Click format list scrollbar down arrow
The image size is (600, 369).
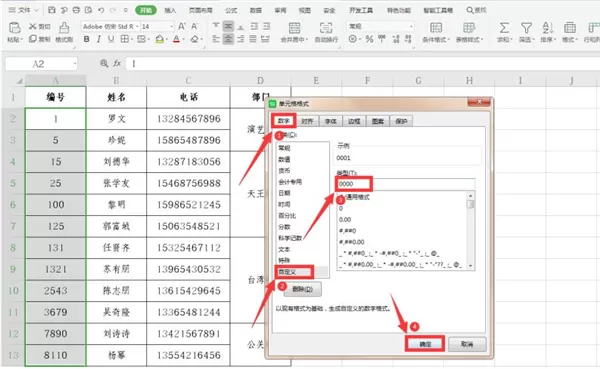[x=470, y=265]
